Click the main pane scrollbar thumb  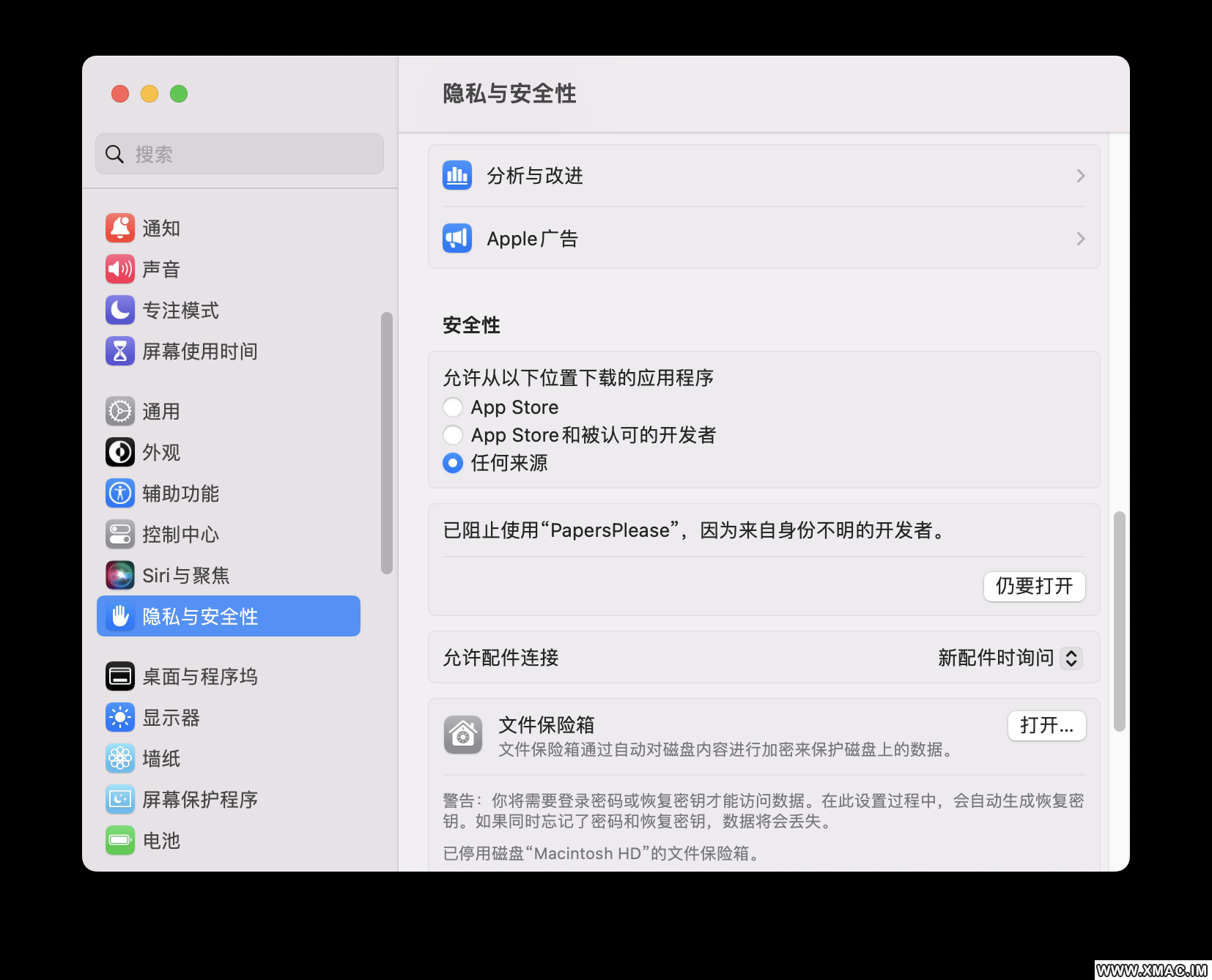tap(1119, 621)
